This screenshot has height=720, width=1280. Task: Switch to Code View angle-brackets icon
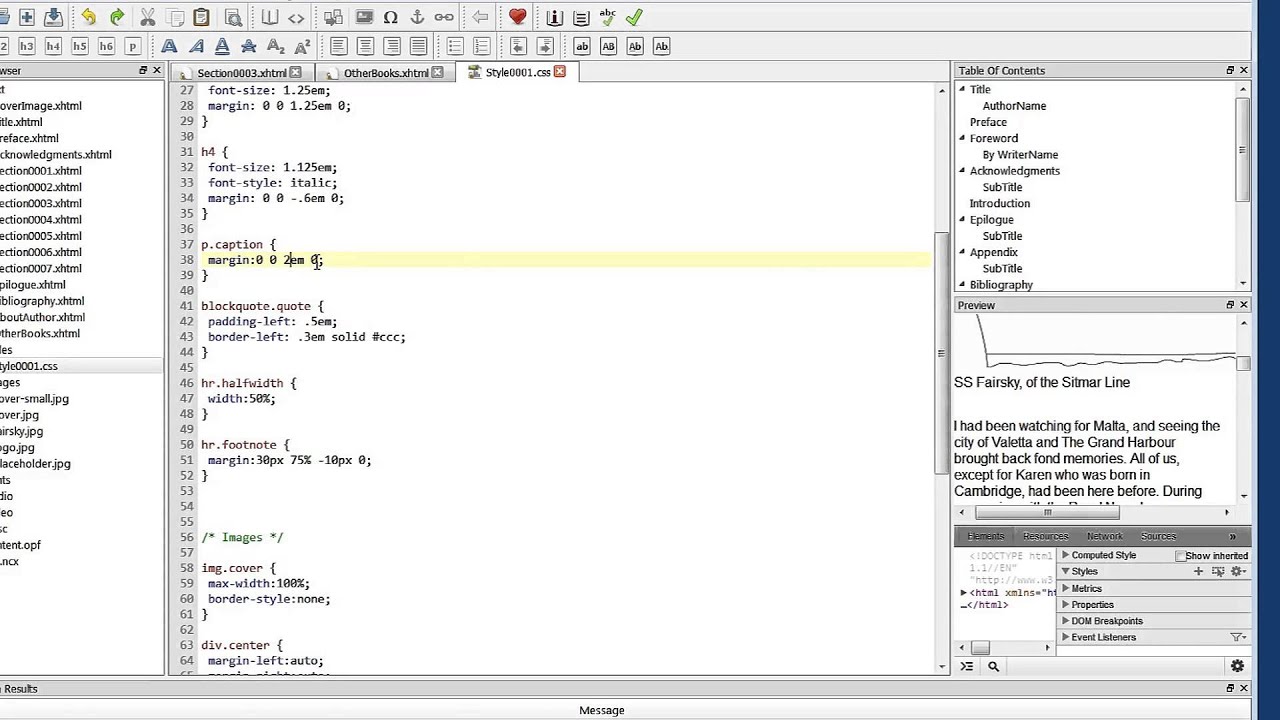tap(296, 17)
